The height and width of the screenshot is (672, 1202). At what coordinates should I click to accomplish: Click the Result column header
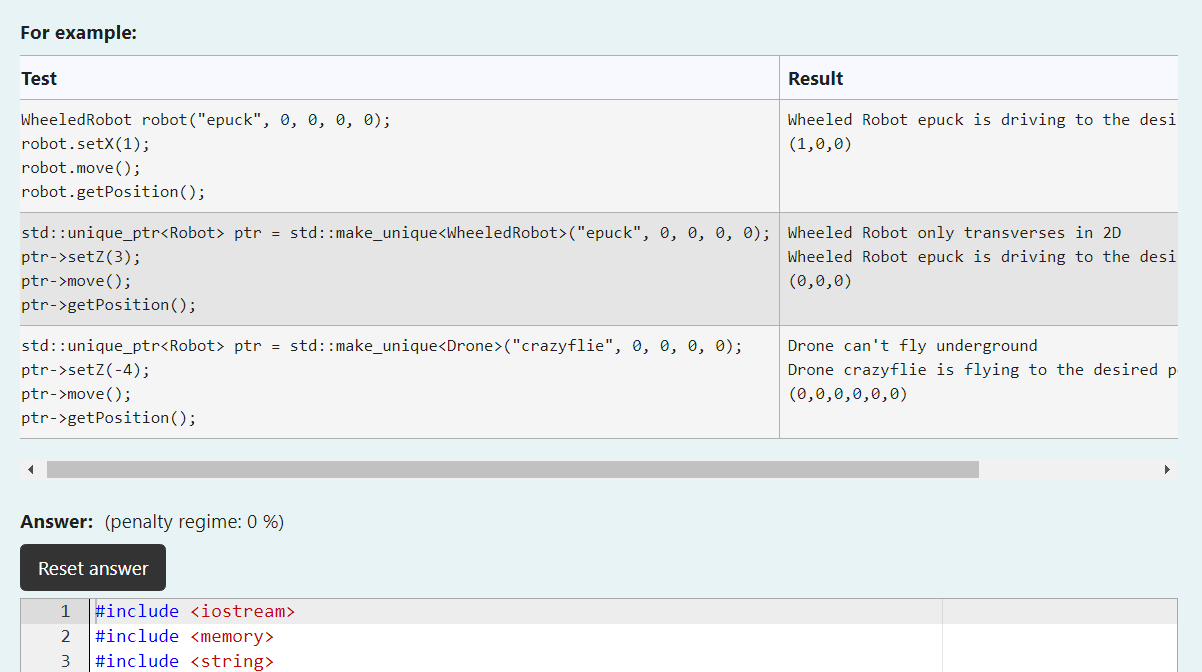tap(815, 78)
